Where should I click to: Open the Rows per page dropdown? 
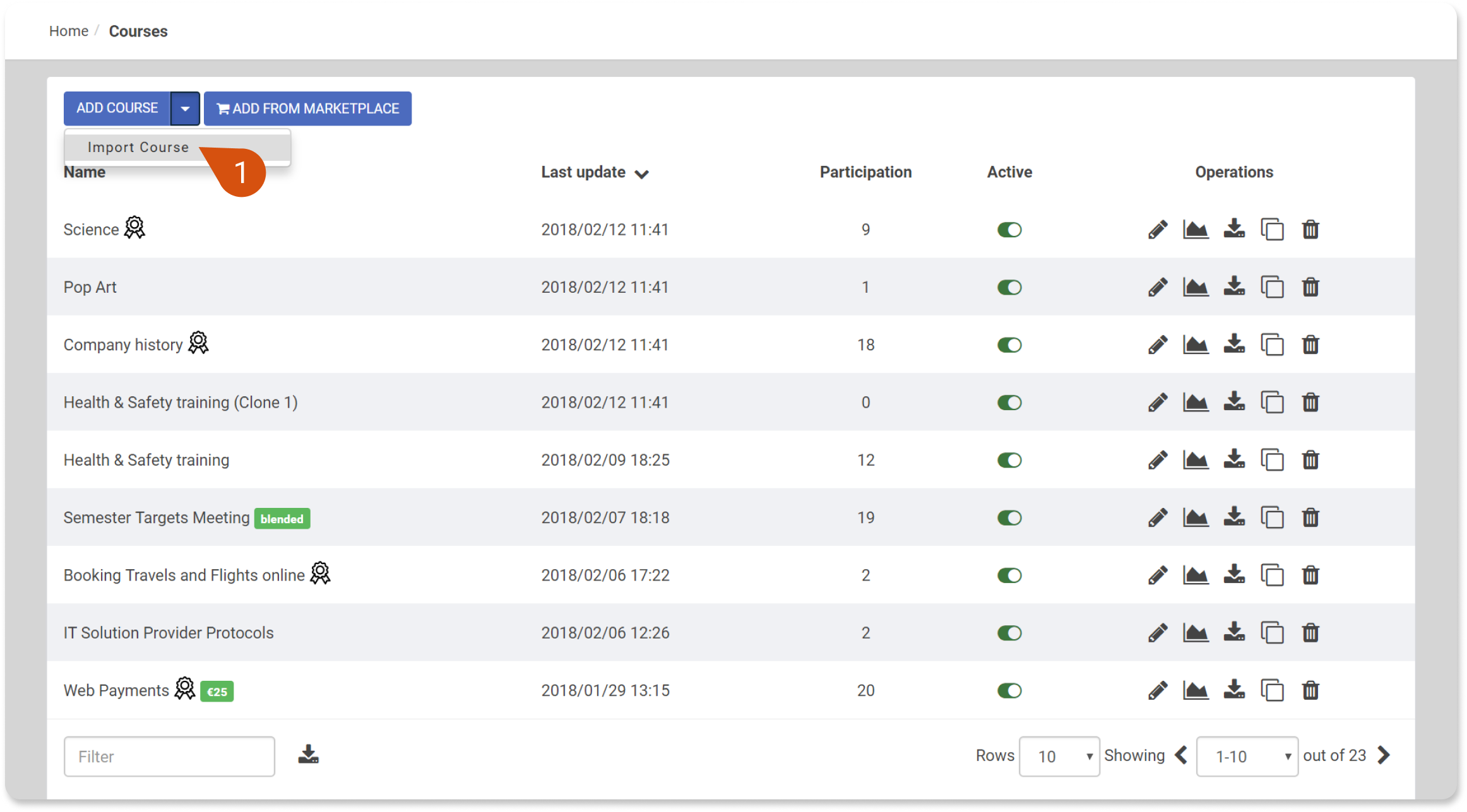[x=1059, y=756]
